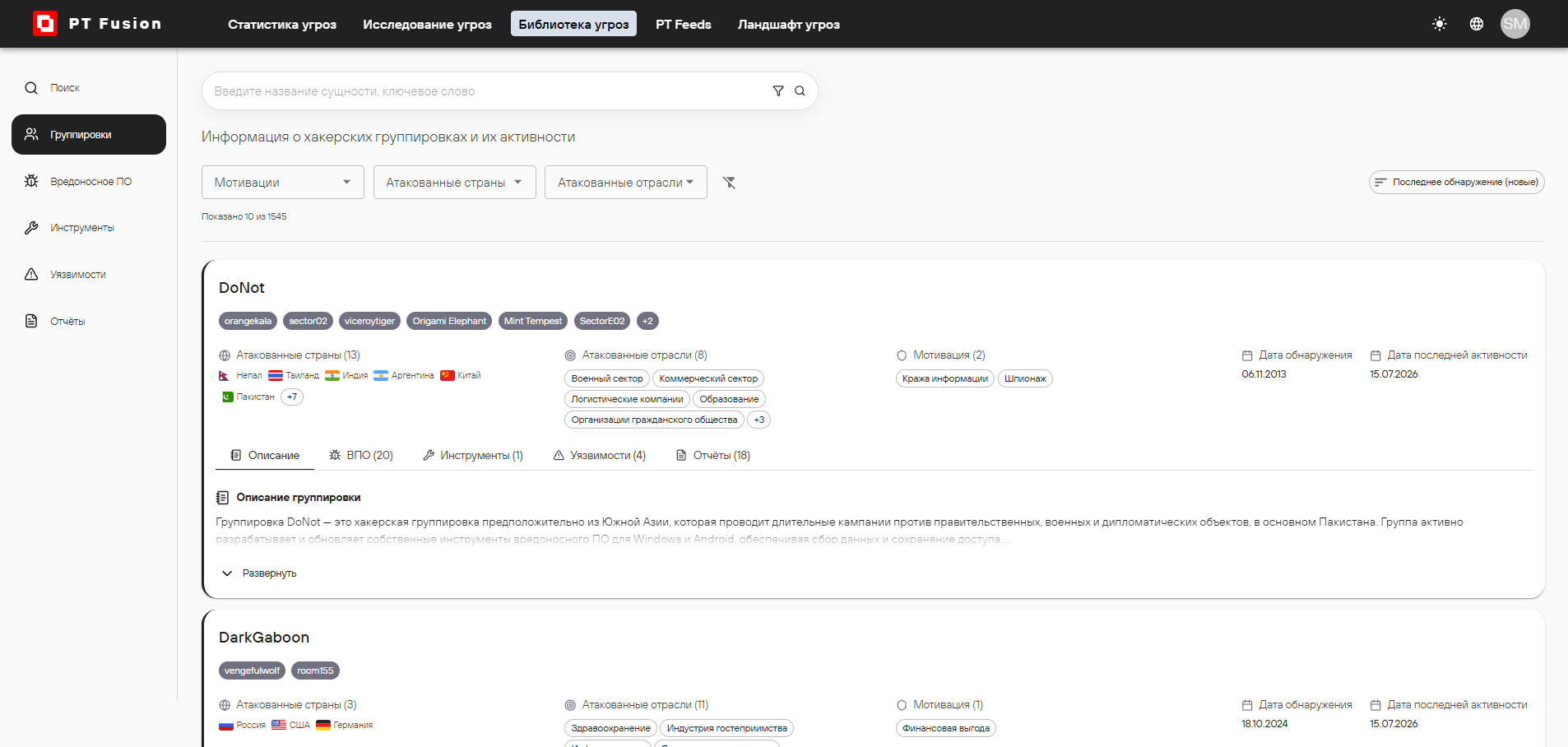Open Вредоносное ПО in the sidebar
This screenshot has width=1568, height=747.
coord(89,181)
